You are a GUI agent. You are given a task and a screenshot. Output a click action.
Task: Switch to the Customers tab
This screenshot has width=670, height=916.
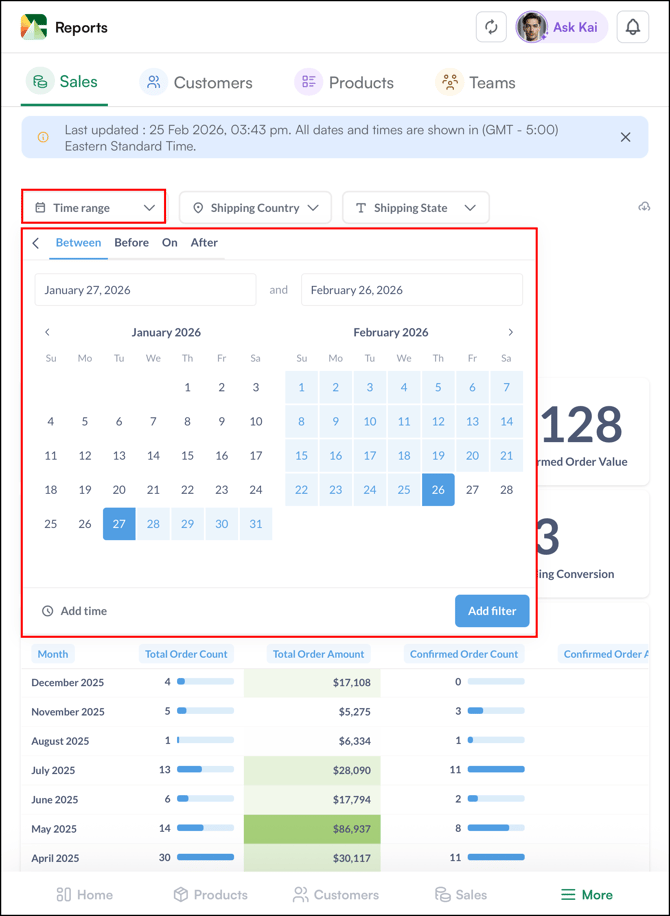point(196,83)
